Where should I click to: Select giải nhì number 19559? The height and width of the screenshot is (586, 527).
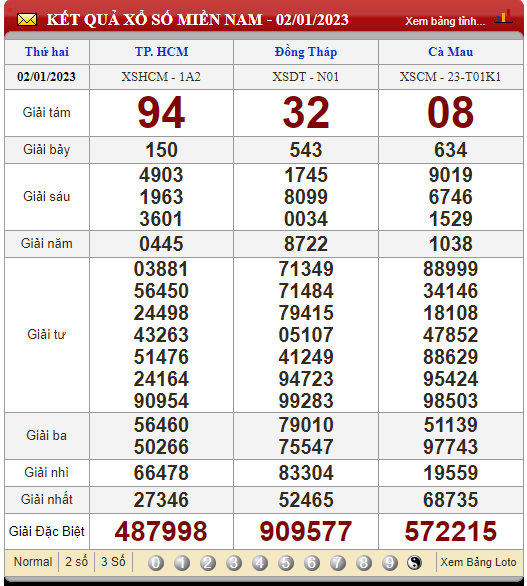[x=451, y=473]
